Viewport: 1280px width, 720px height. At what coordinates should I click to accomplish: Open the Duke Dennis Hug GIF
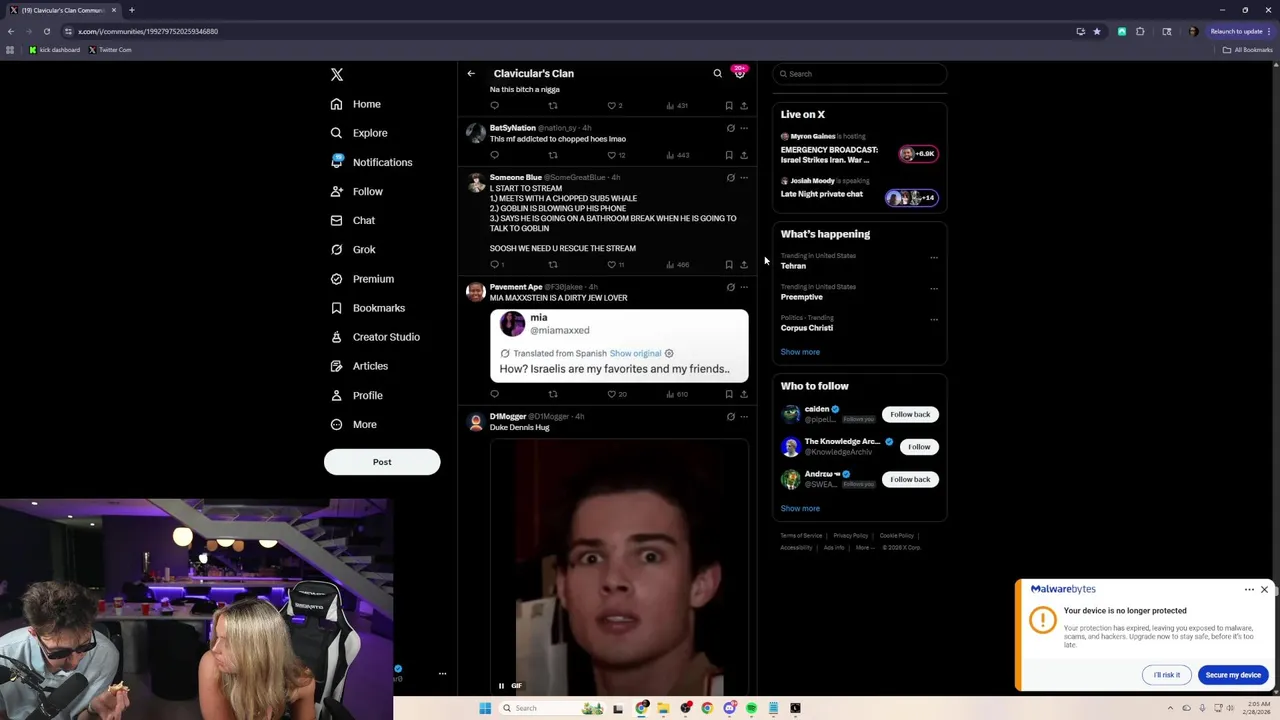click(619, 567)
